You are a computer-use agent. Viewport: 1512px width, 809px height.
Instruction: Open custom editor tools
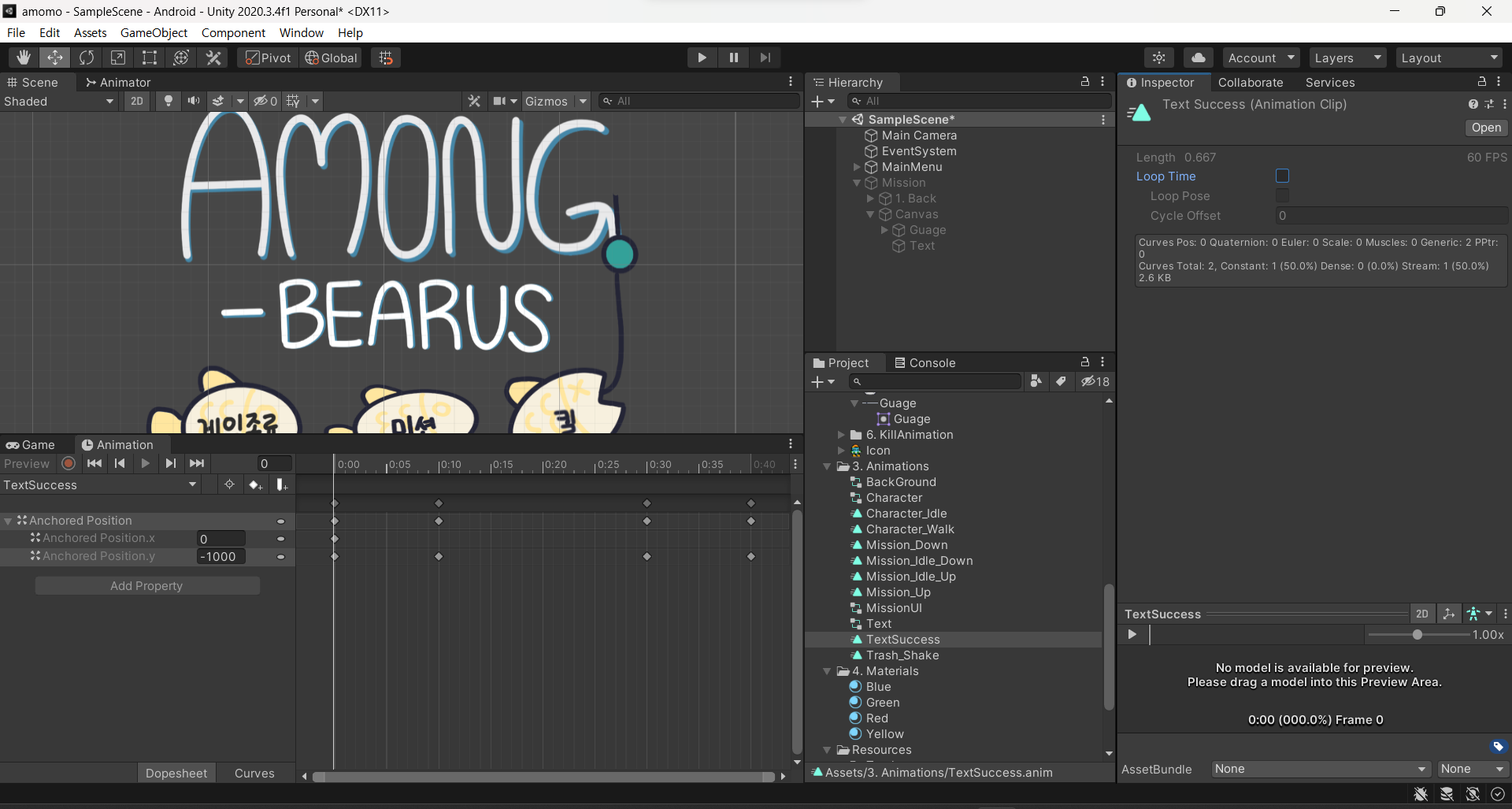click(x=213, y=58)
